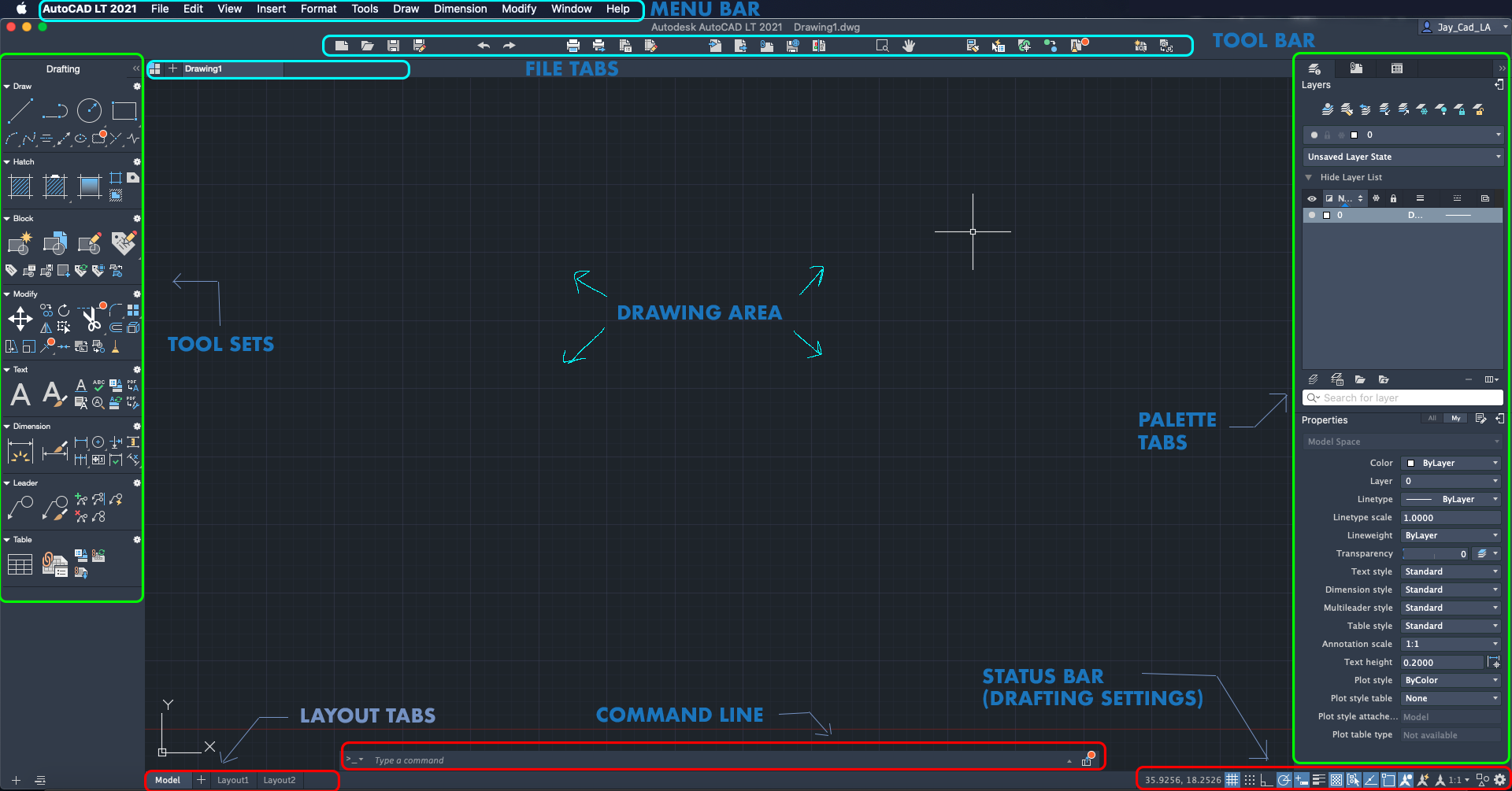Switch to the Layout2 tab

(280, 780)
